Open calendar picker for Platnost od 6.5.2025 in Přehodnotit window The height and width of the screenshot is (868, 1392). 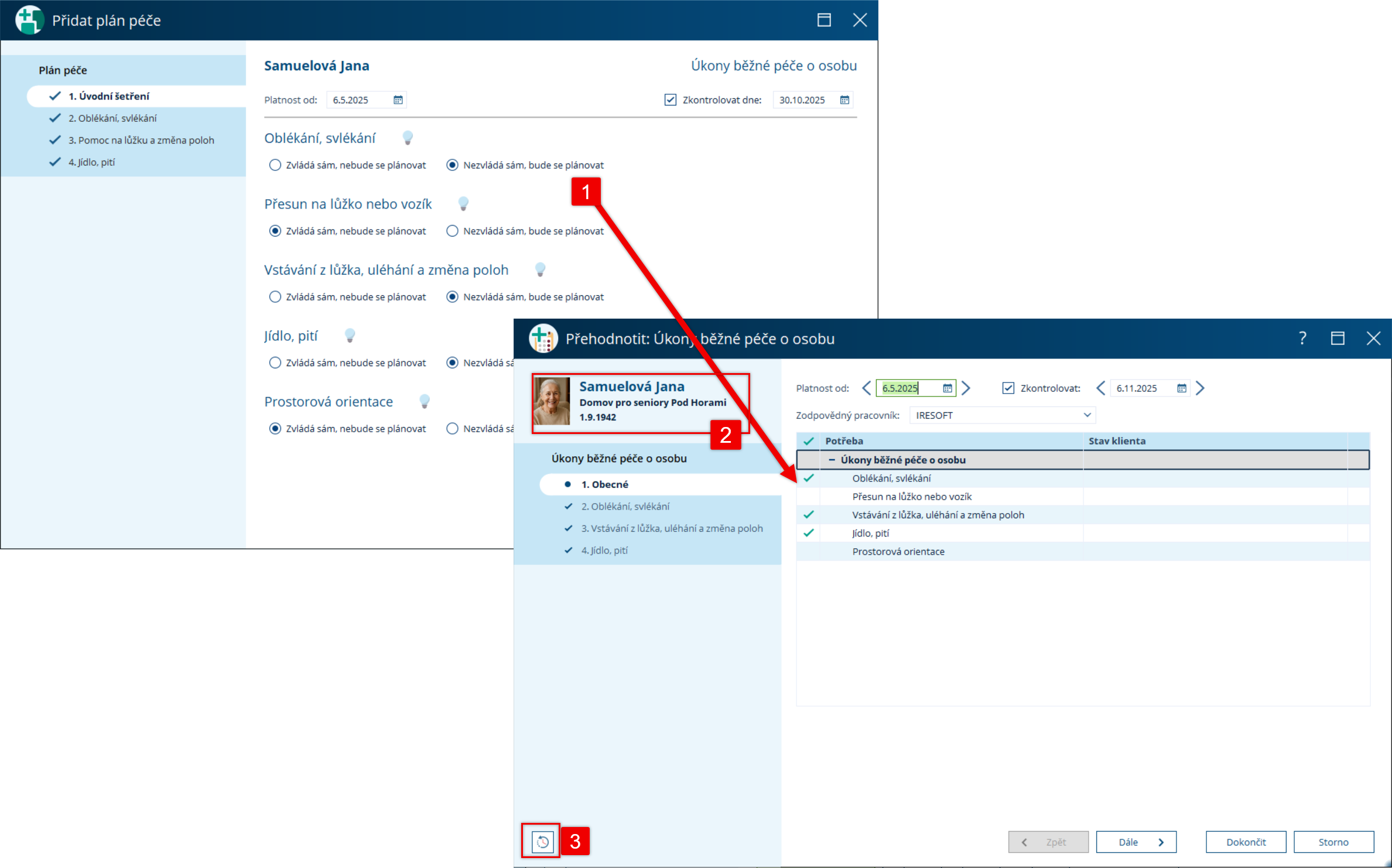(x=947, y=388)
